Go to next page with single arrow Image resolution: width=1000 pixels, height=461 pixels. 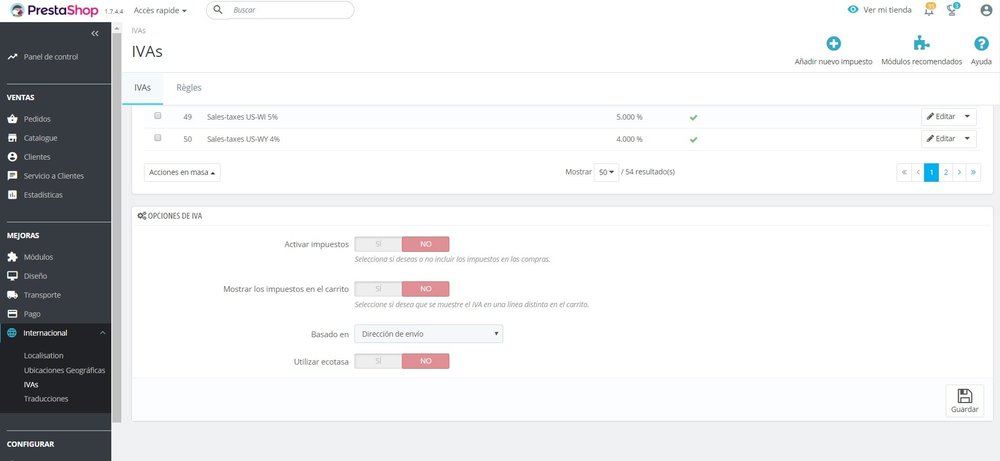coord(959,173)
